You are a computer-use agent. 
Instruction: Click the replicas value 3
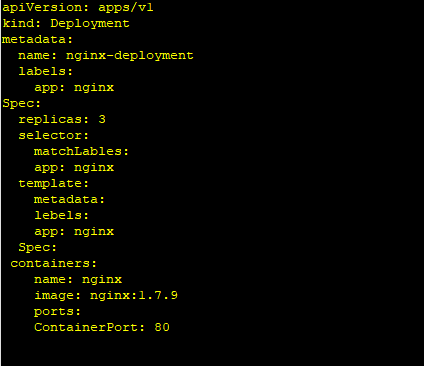tap(102, 119)
